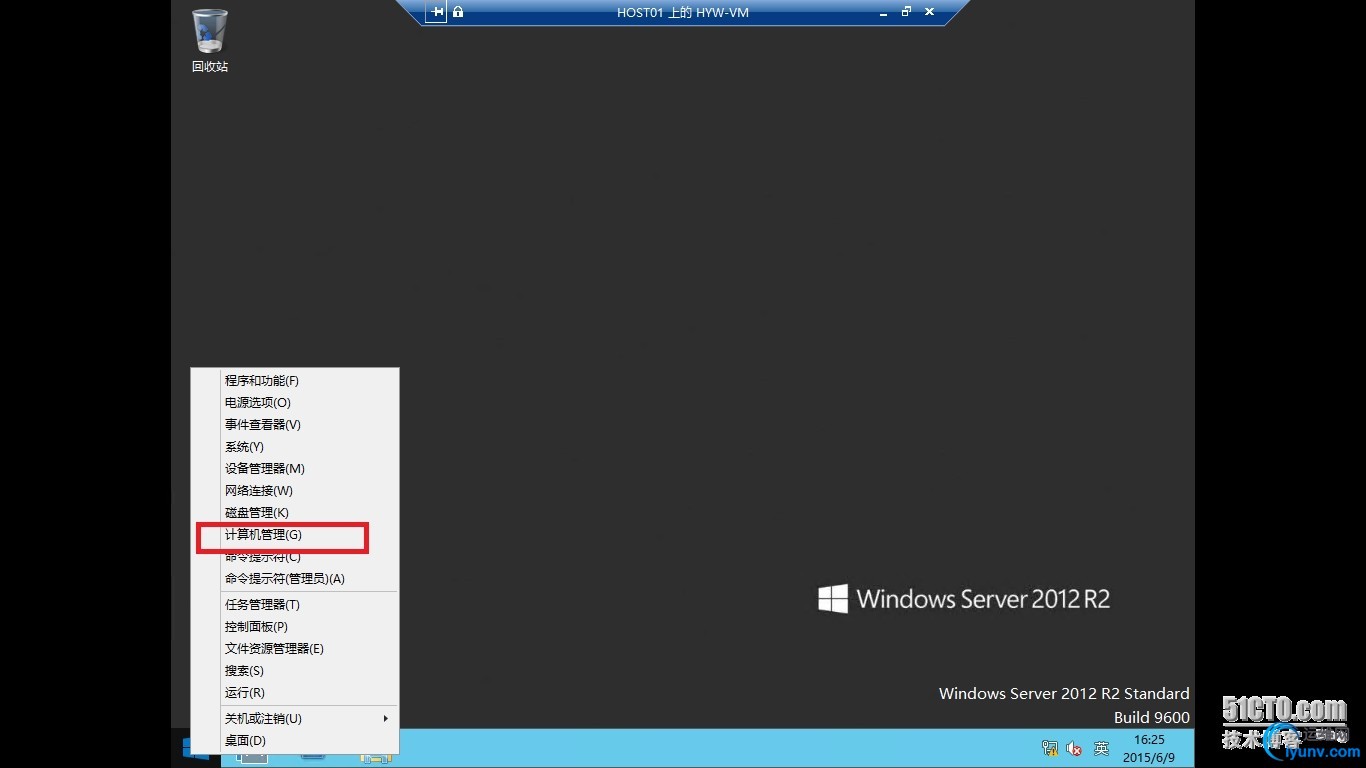Open 设备管理器(M) device manager
This screenshot has width=1366, height=768.
(x=295, y=469)
